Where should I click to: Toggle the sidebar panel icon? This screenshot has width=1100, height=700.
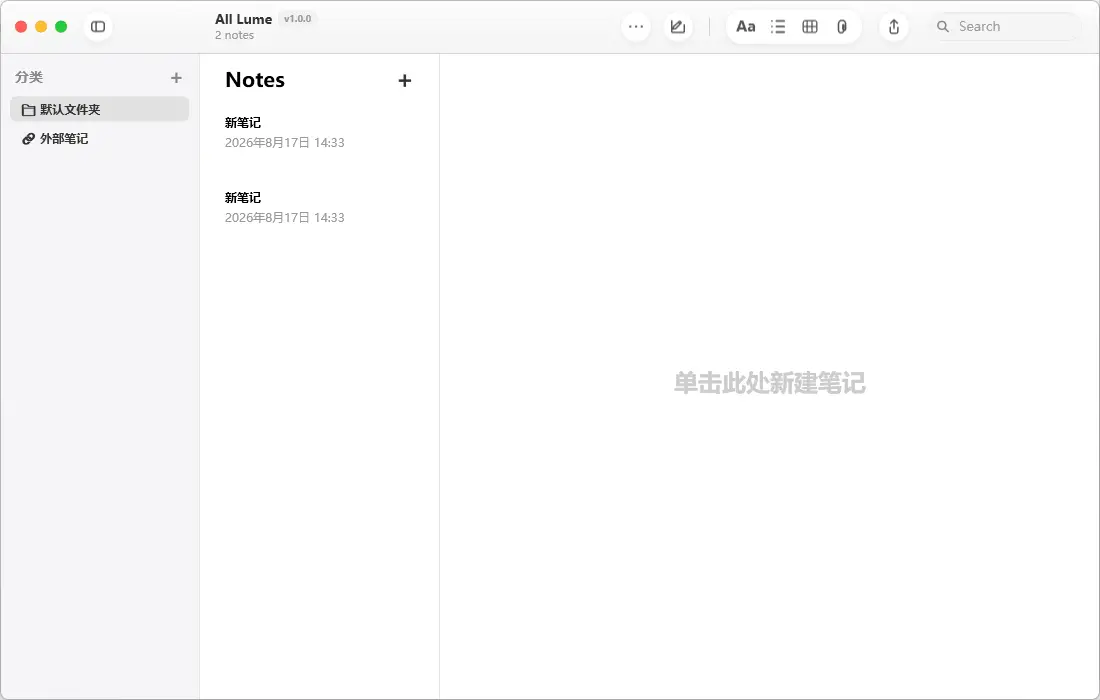(x=98, y=27)
